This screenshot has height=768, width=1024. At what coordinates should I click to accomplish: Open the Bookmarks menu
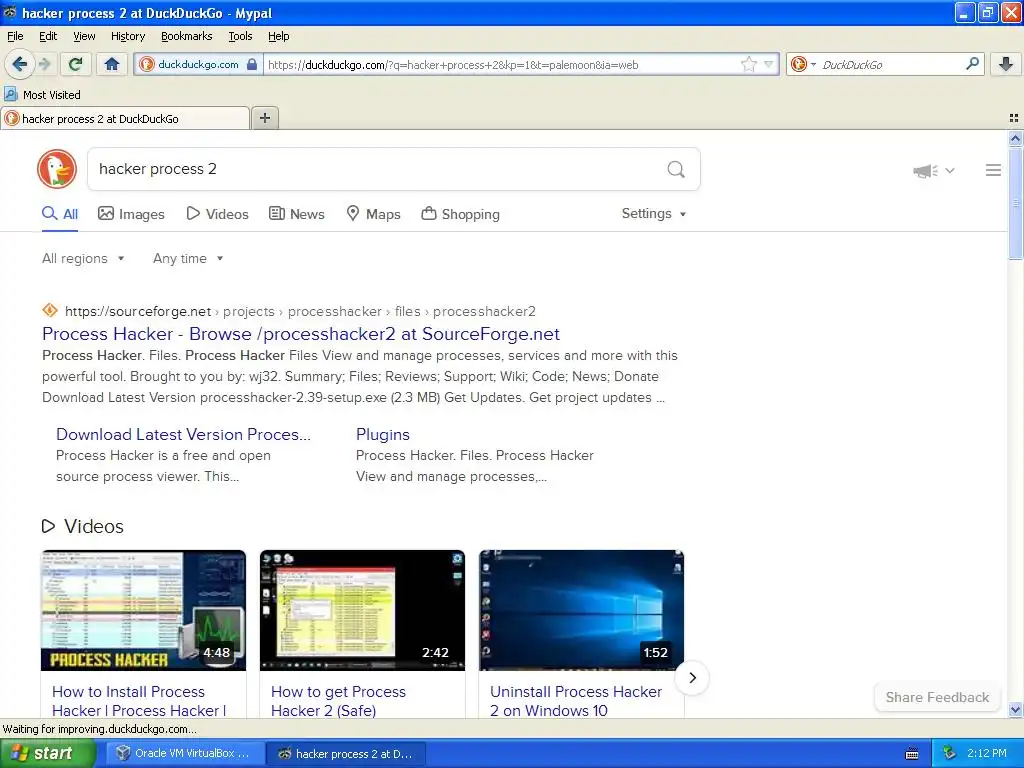186,36
